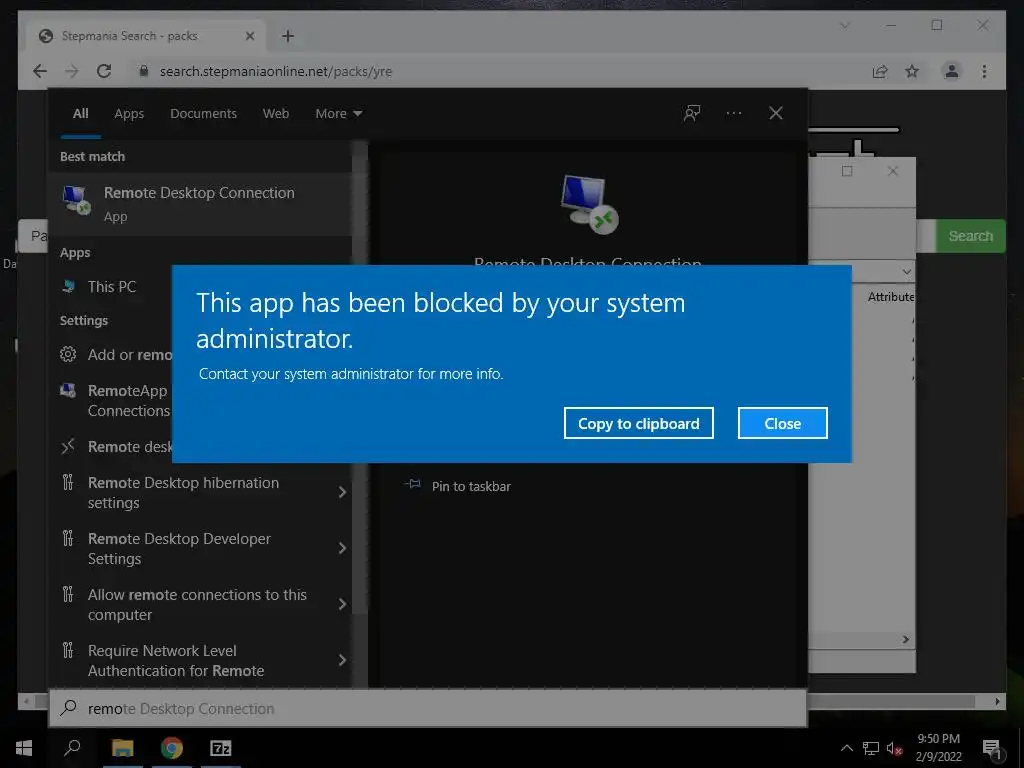Open the Windows Start menu
This screenshot has height=768, width=1024.
(x=24, y=748)
